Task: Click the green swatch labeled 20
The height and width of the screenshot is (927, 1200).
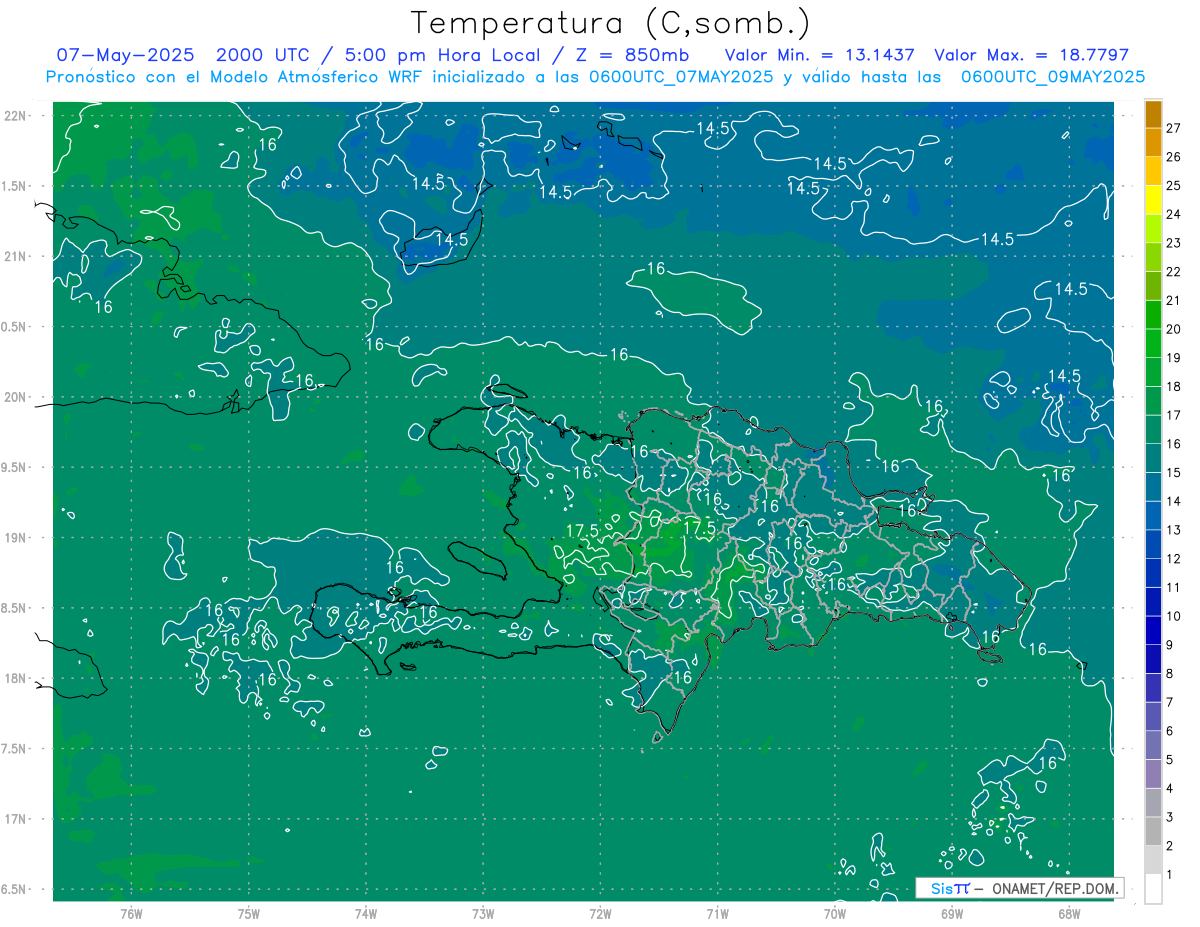Action: click(x=1153, y=315)
